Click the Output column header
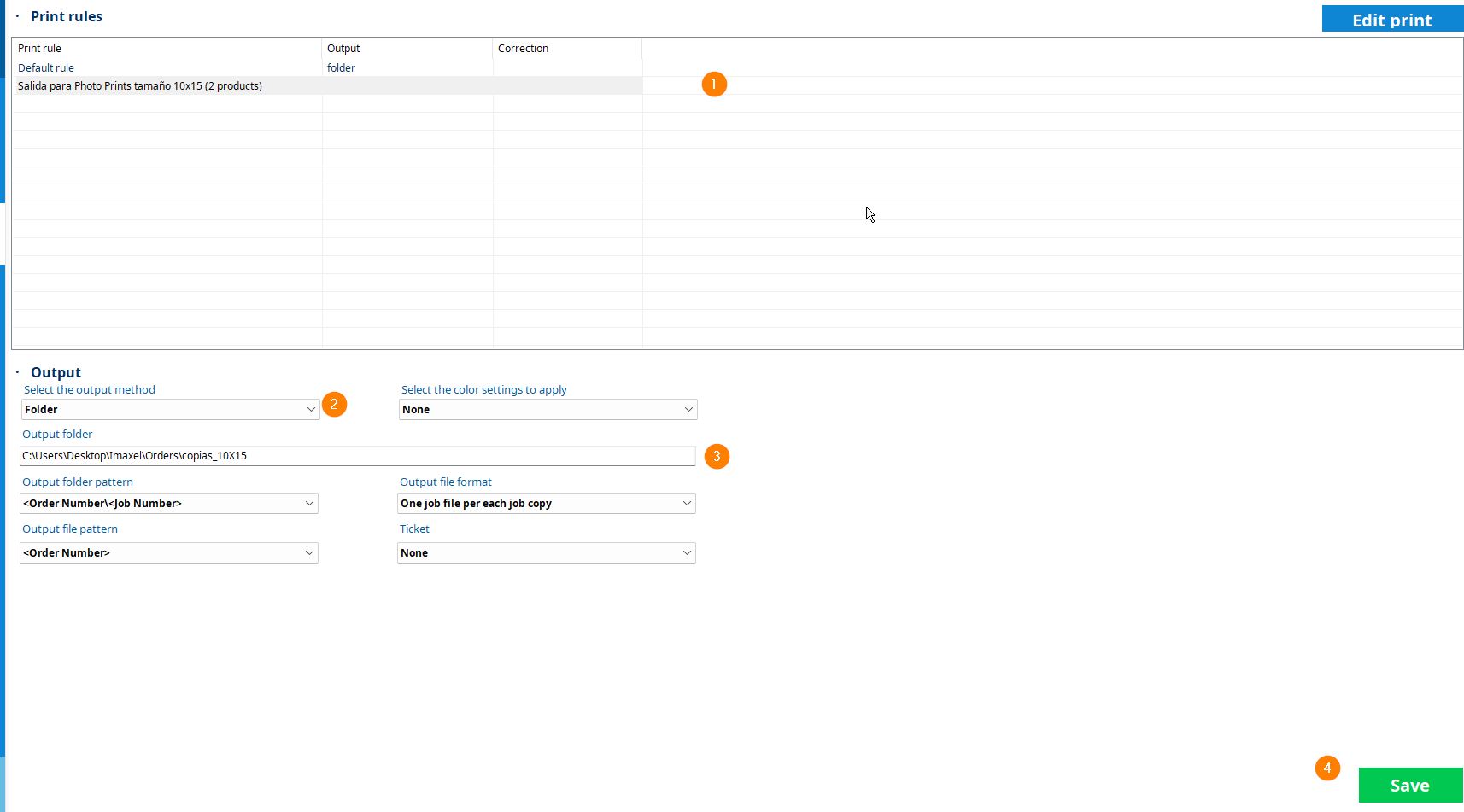Image resolution: width=1464 pixels, height=812 pixels. (x=407, y=48)
